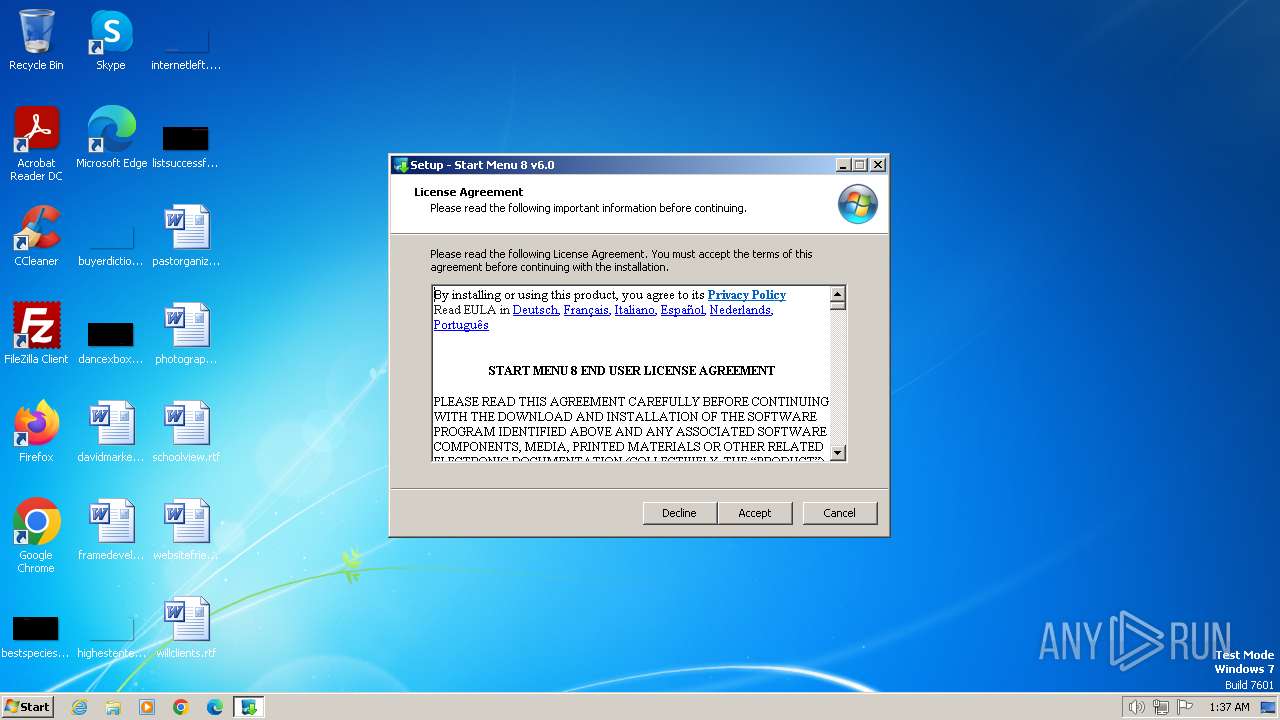
Task: Click the license scrollbar thumb
Action: pos(838,306)
